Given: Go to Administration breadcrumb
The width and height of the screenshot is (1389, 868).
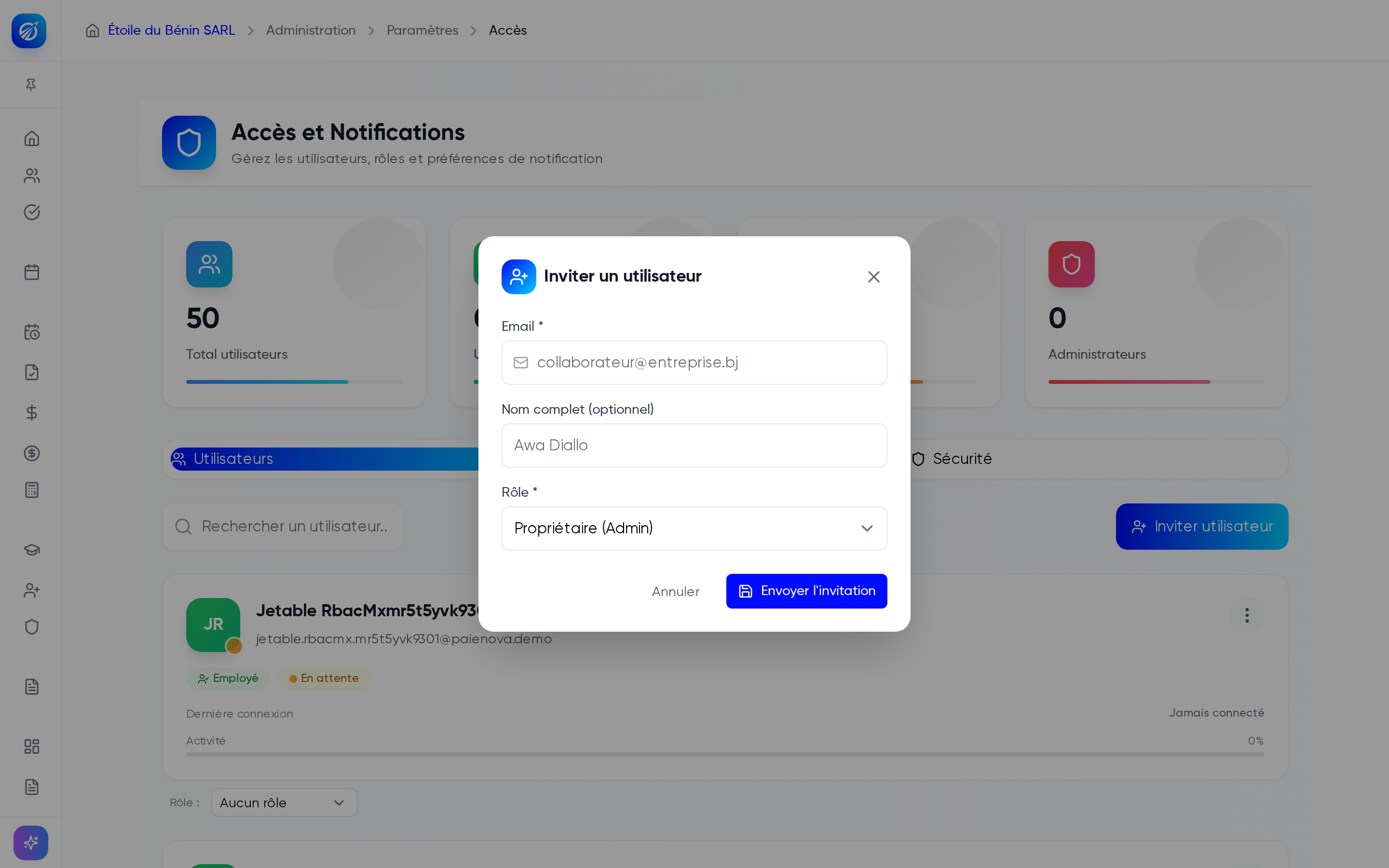Looking at the screenshot, I should (x=311, y=30).
